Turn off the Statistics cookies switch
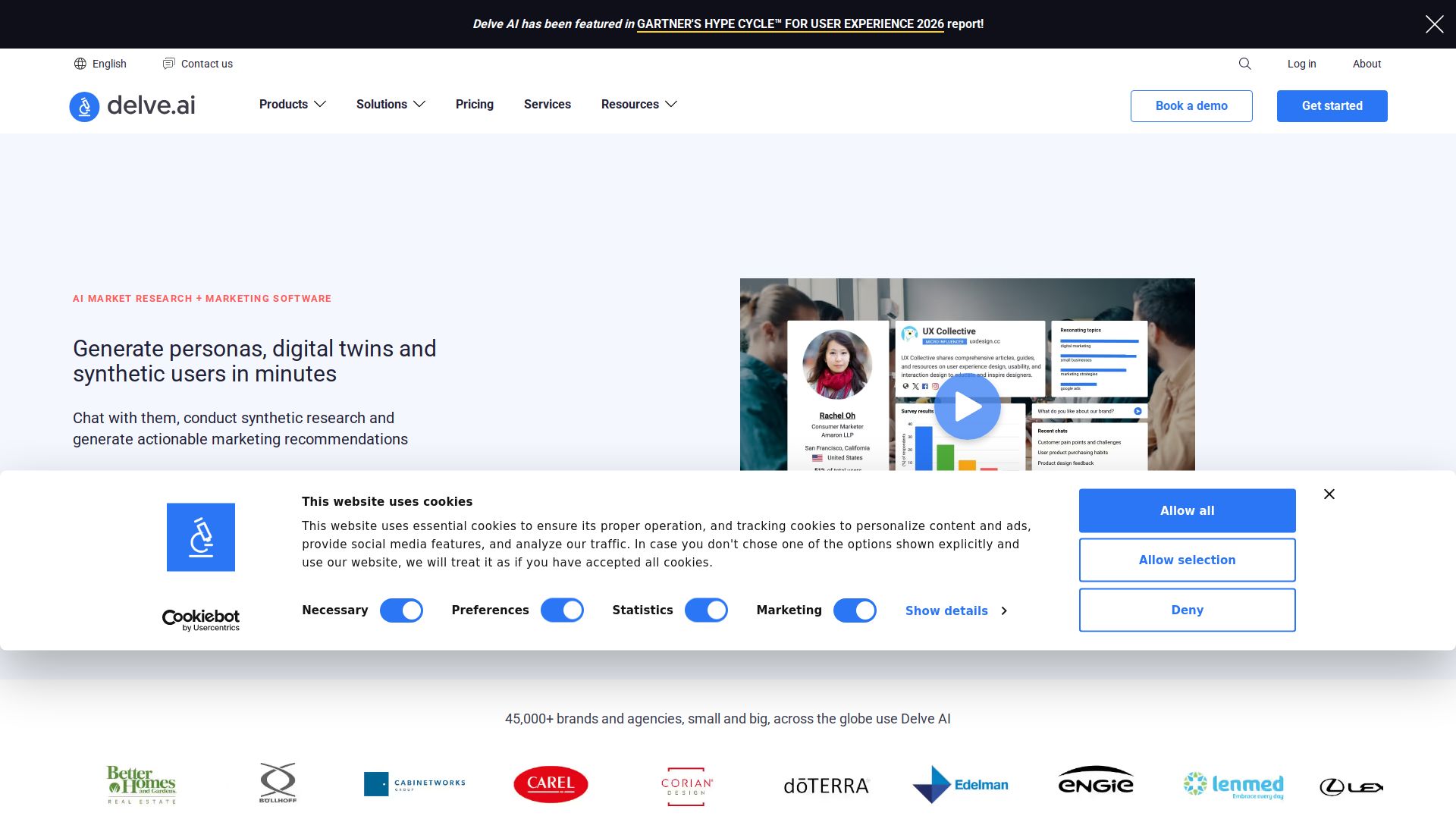 (706, 610)
